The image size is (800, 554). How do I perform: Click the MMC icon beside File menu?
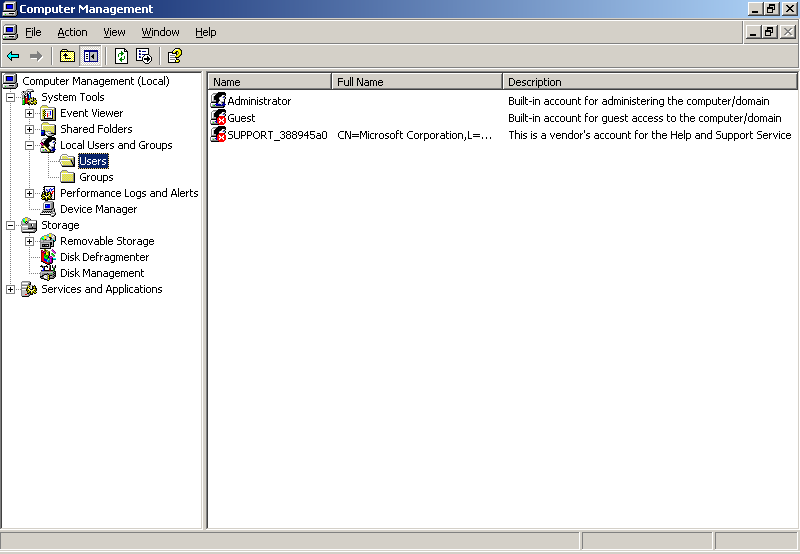coord(11,32)
